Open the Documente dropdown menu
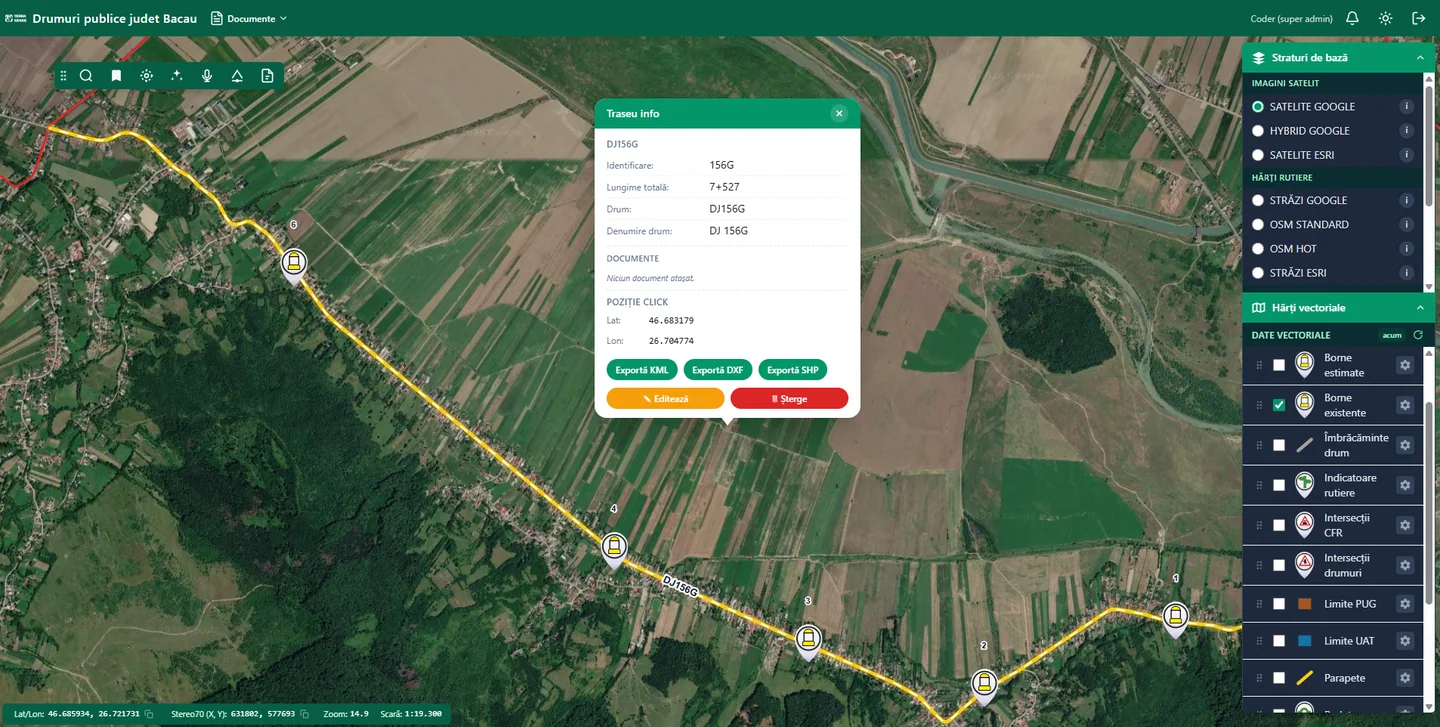 pos(249,18)
